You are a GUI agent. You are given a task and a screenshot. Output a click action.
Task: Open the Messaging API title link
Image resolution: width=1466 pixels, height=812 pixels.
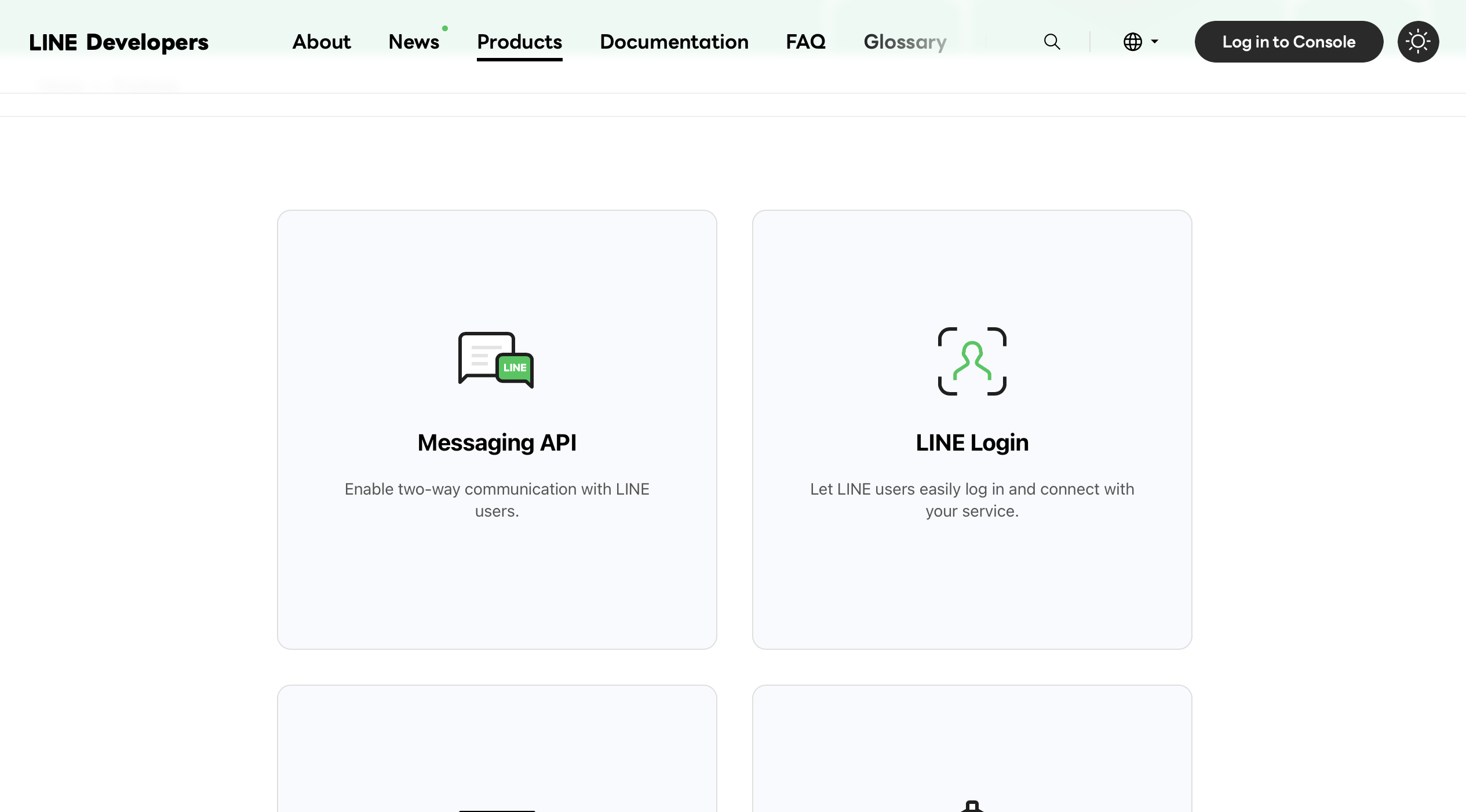tap(497, 442)
